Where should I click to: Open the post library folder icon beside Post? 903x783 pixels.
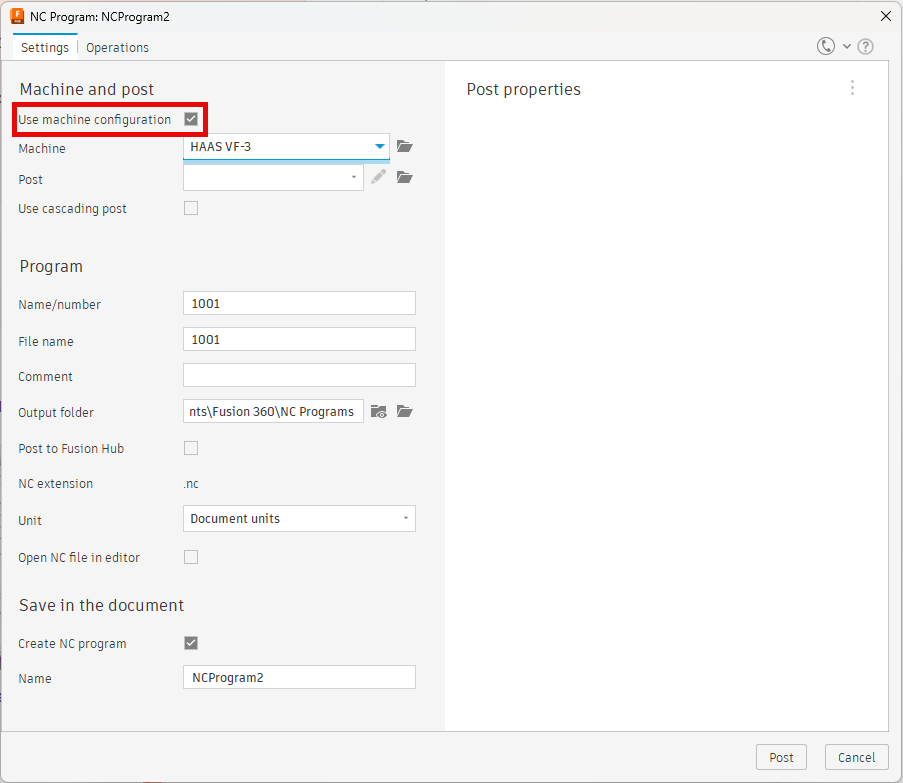(405, 177)
